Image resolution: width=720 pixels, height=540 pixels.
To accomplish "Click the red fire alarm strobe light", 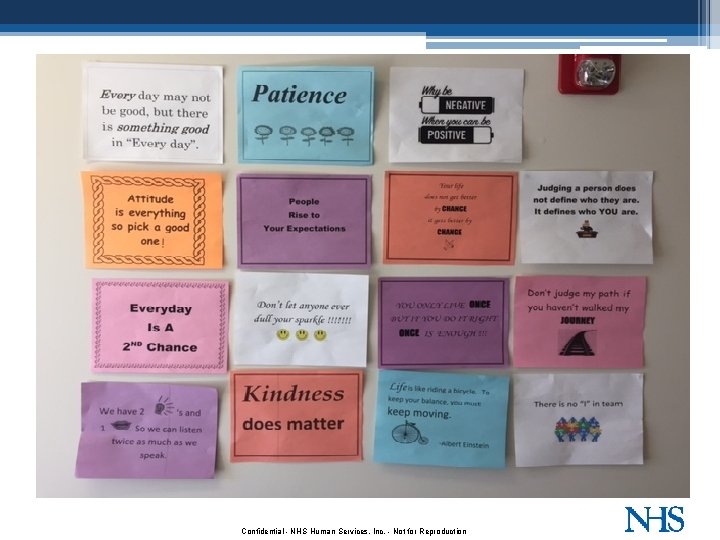I will 590,74.
